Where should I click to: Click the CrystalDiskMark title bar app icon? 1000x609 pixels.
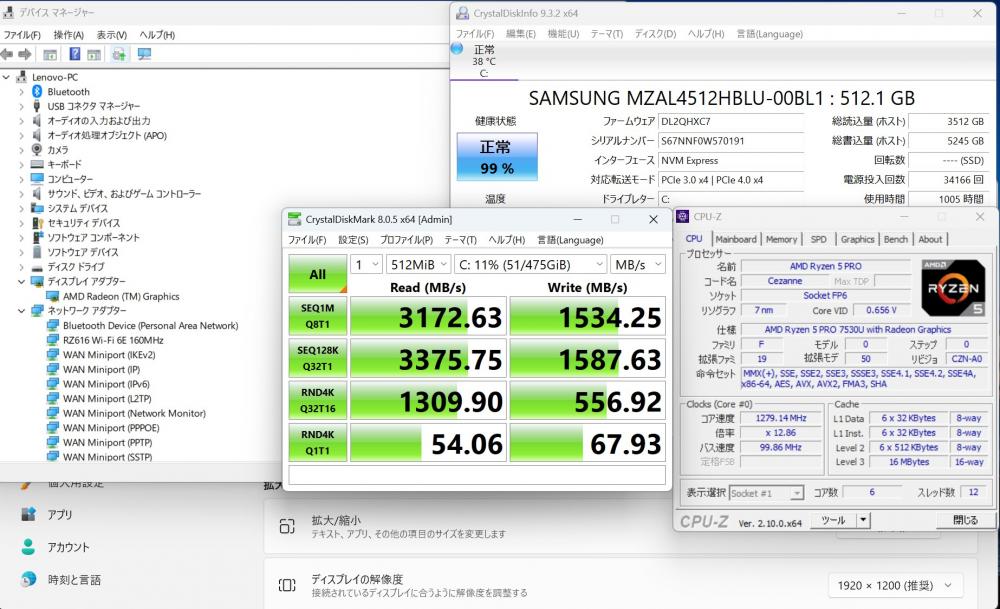tap(294, 219)
